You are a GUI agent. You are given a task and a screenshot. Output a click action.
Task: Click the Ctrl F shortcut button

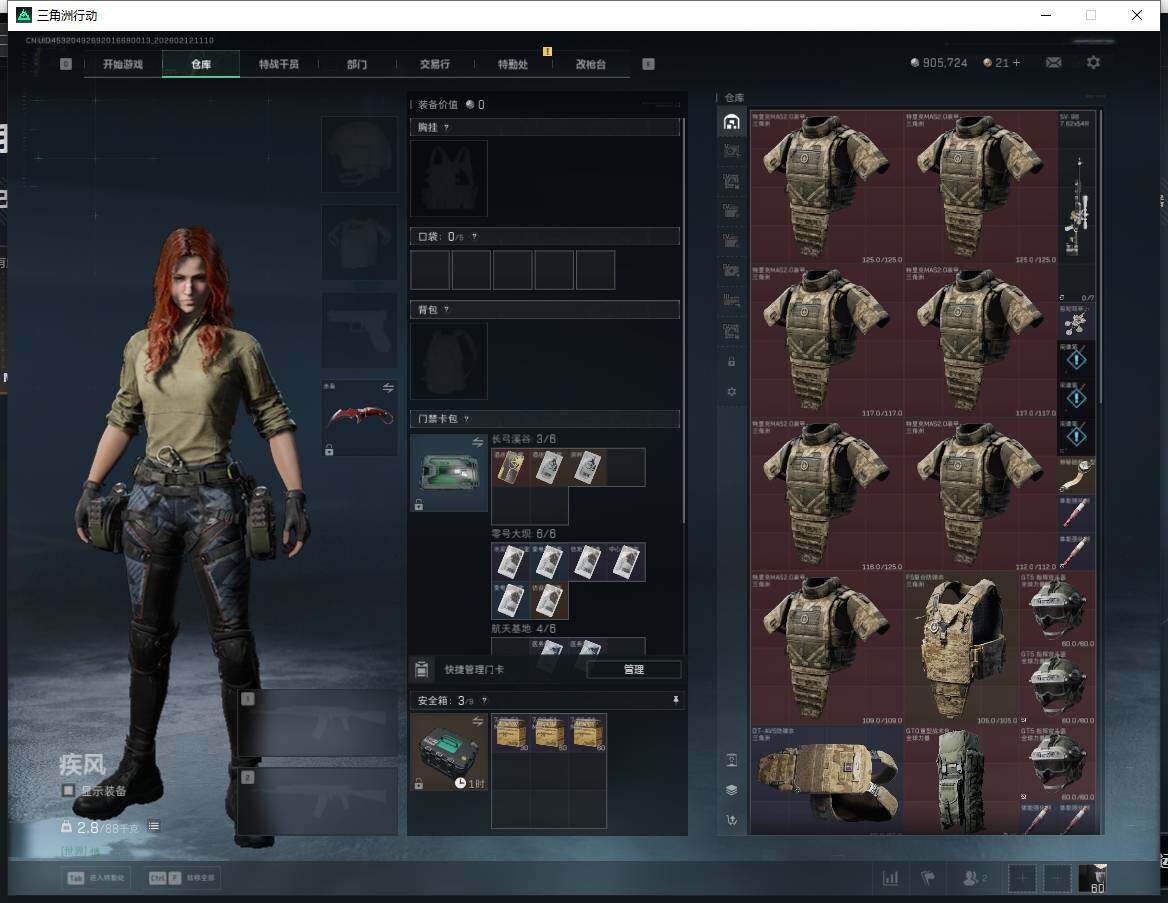tap(182, 878)
